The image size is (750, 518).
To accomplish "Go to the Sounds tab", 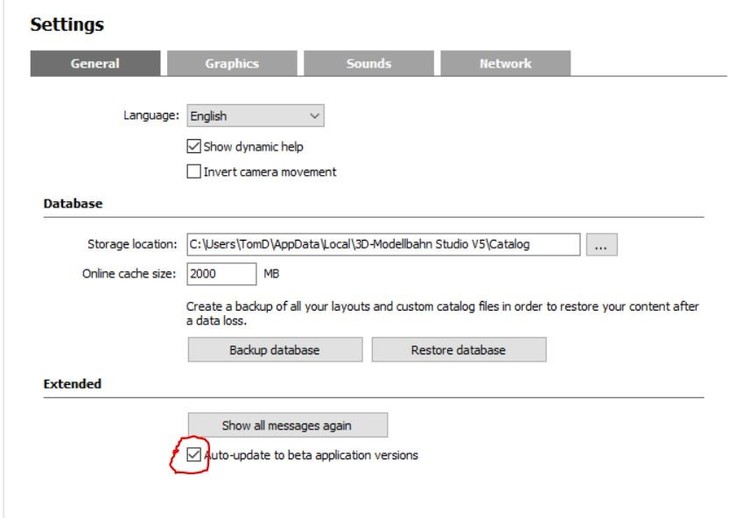I will (369, 64).
